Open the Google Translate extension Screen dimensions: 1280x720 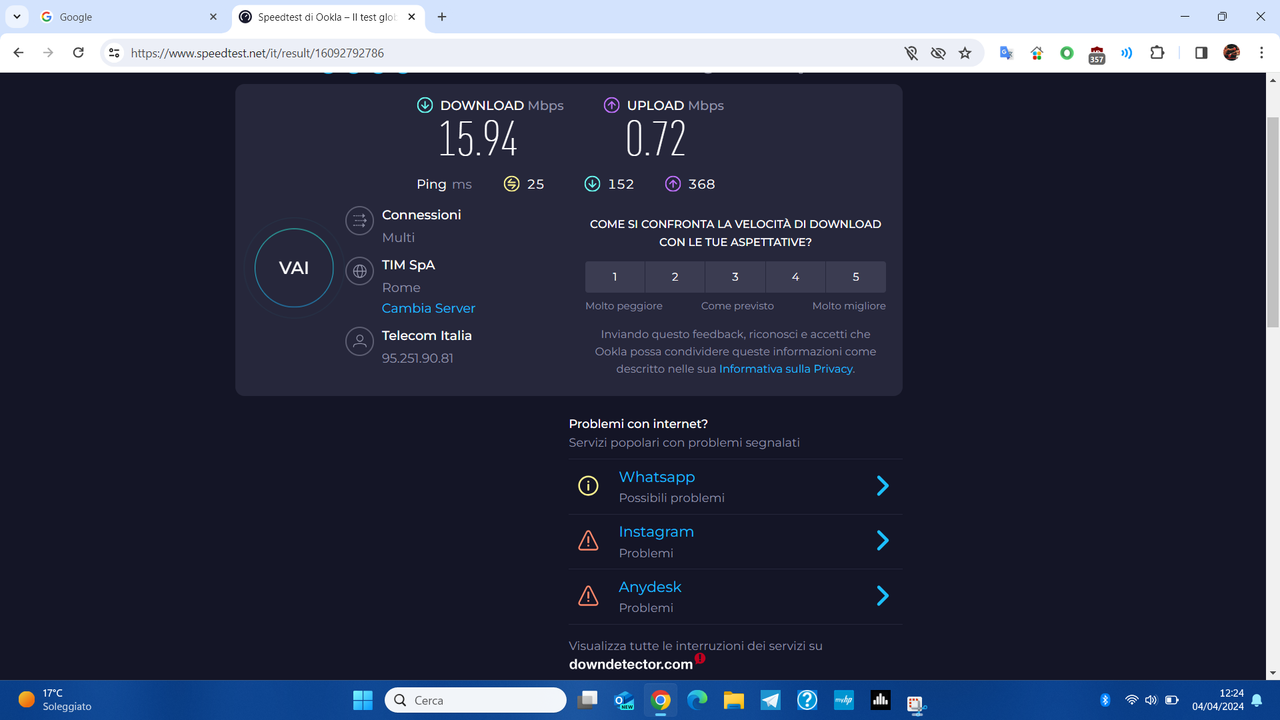pos(1007,53)
